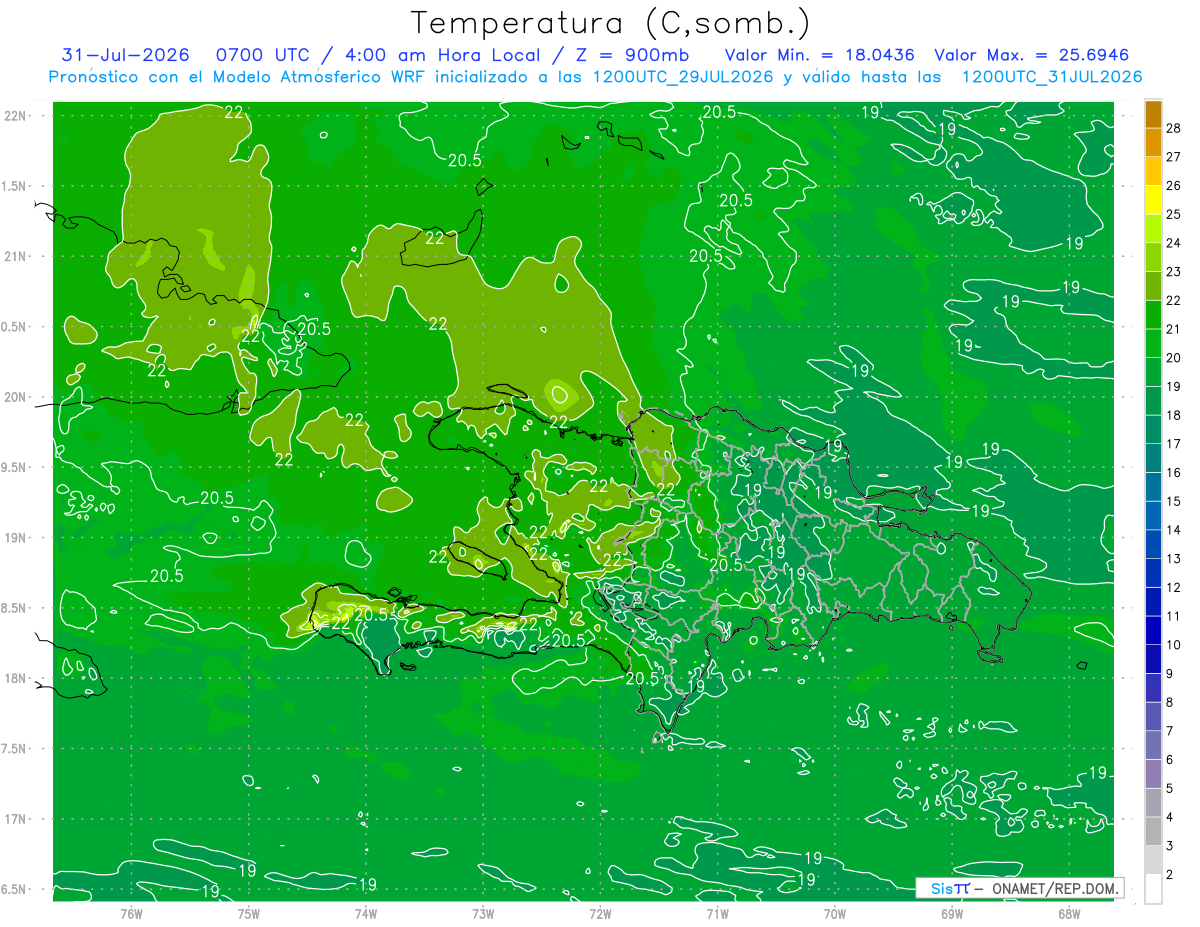Click the "12" label on the color bar
Image resolution: width=1200 pixels, height=927 pixels.
click(1174, 588)
